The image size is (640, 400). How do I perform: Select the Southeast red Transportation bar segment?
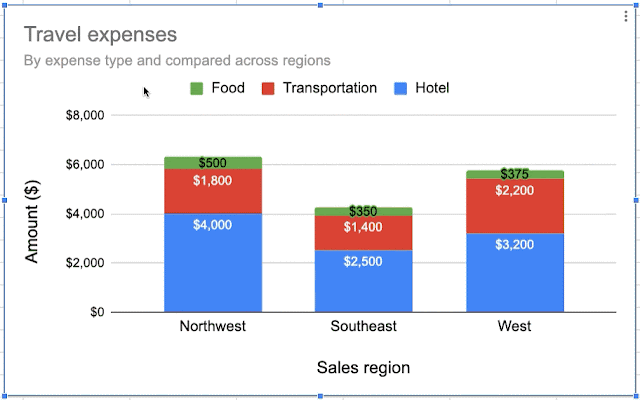point(363,233)
